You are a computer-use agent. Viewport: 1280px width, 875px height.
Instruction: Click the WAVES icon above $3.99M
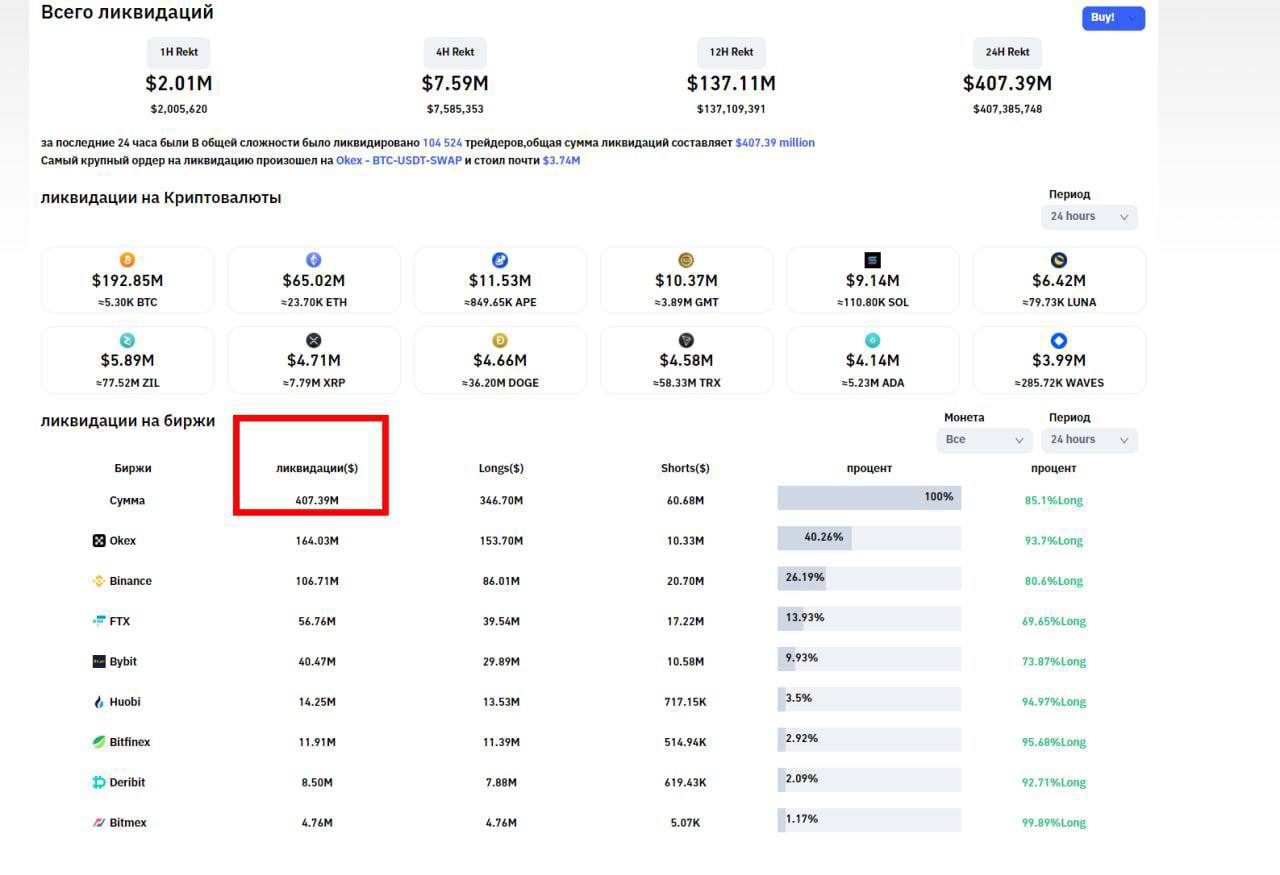(1059, 341)
